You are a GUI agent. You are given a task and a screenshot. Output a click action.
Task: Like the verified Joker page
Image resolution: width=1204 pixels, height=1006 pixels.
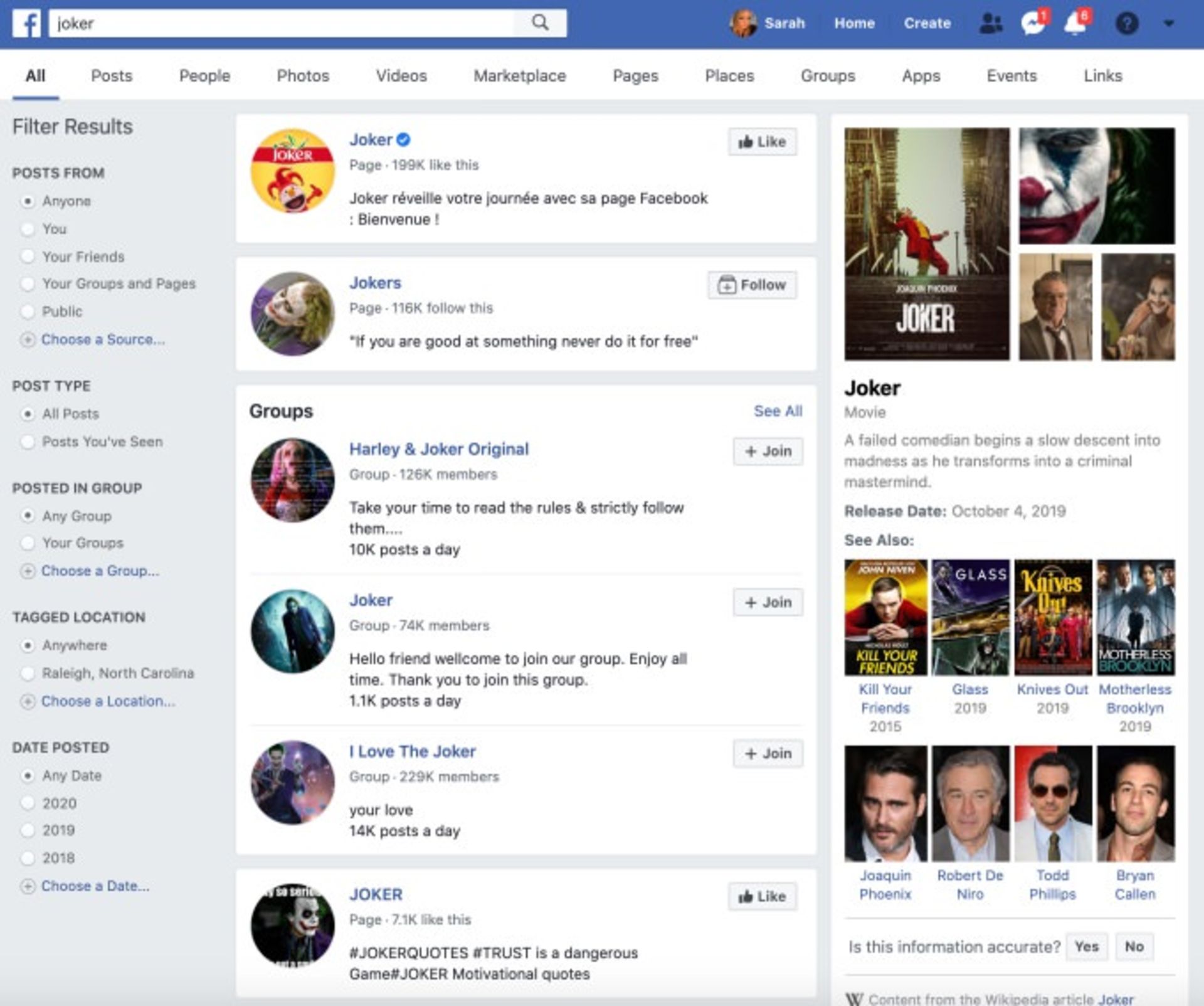point(761,142)
